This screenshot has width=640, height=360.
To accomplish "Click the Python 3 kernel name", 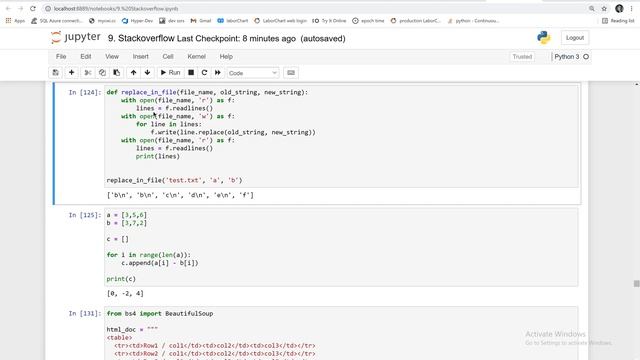I will (567, 57).
